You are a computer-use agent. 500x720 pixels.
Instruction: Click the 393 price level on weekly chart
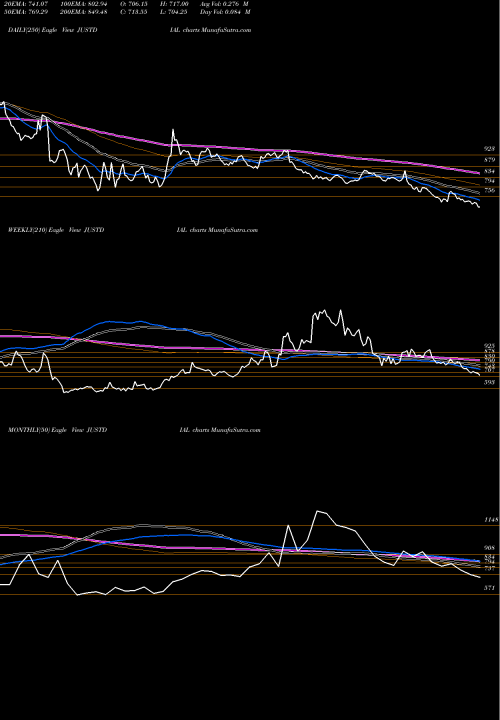[x=489, y=382]
